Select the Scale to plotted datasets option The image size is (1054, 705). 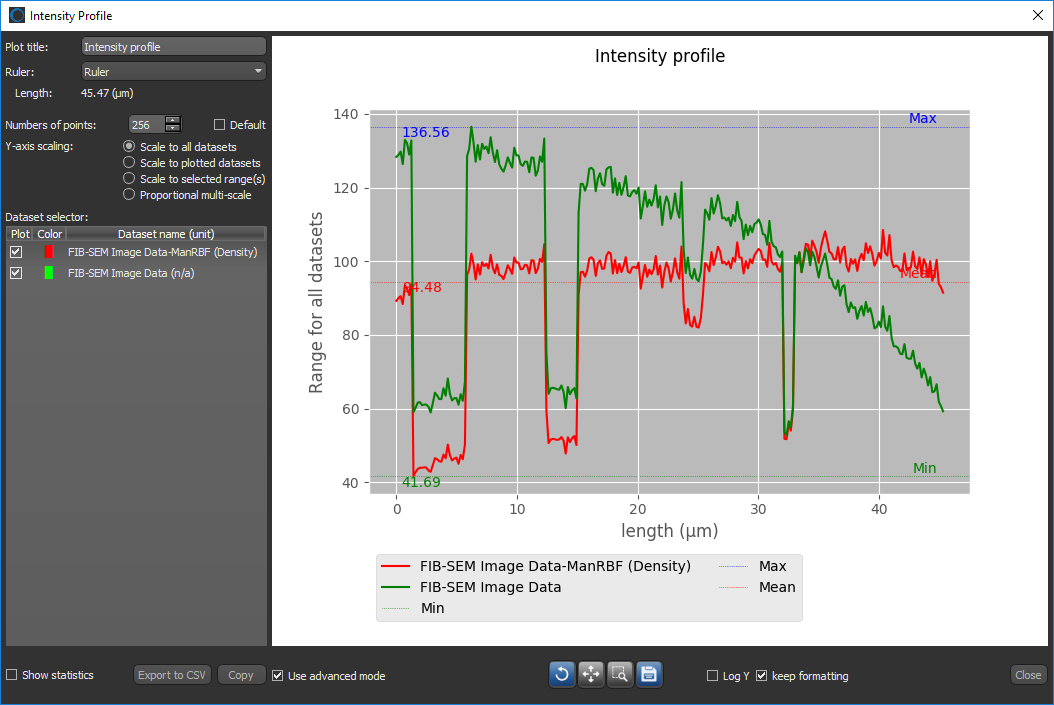click(130, 163)
